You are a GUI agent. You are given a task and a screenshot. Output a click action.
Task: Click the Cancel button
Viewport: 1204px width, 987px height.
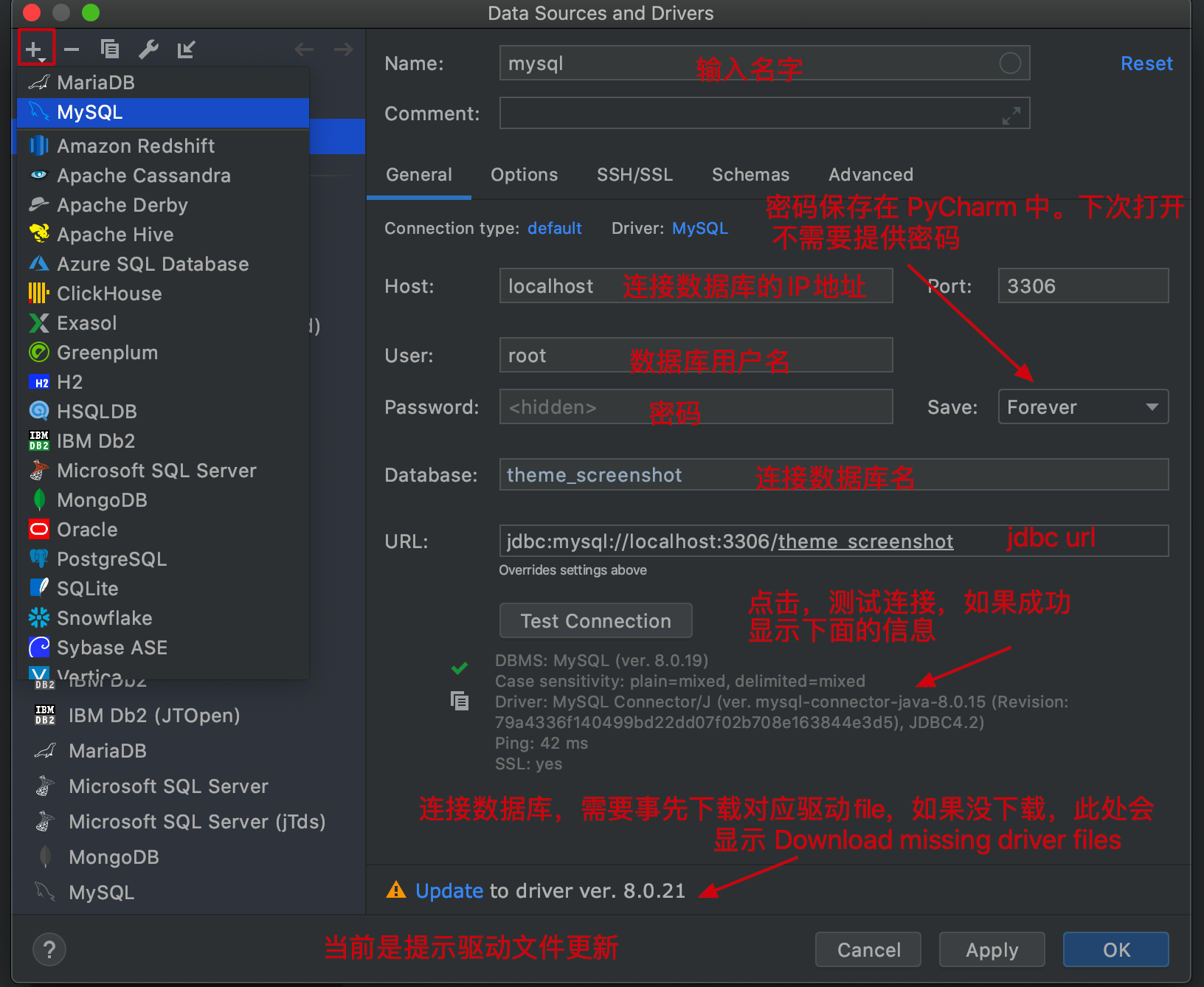(868, 950)
